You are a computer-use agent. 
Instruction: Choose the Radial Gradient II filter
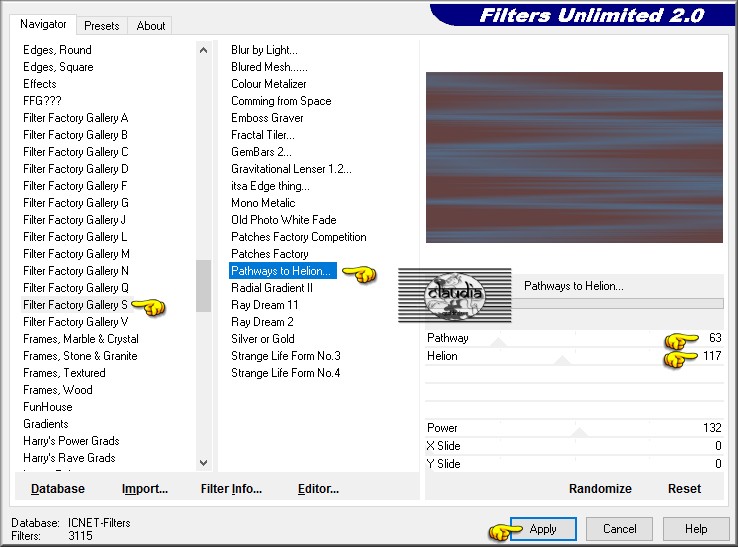[272, 288]
